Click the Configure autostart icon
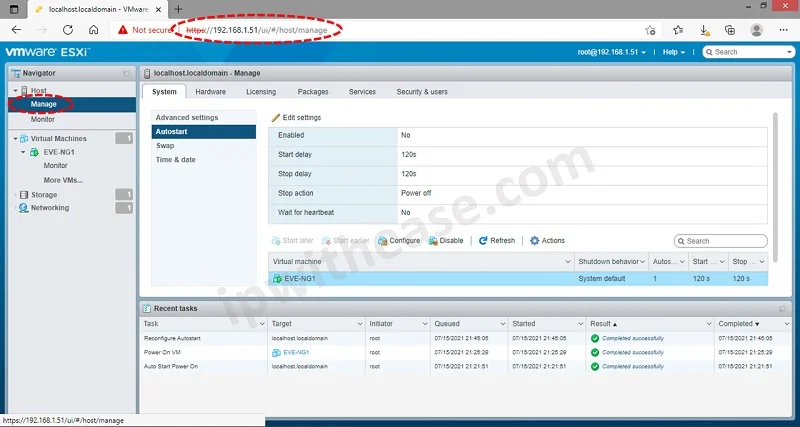Viewport: 800px width, 427px height. (382, 241)
